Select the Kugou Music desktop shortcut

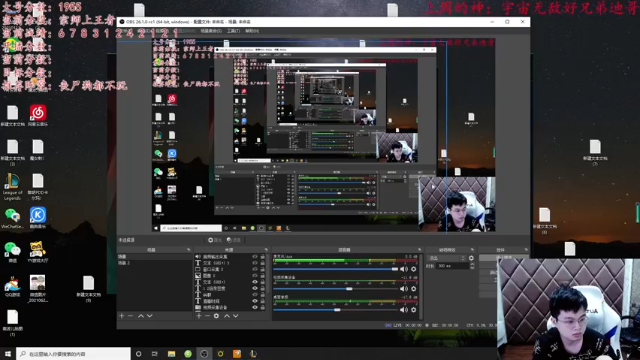[38, 218]
